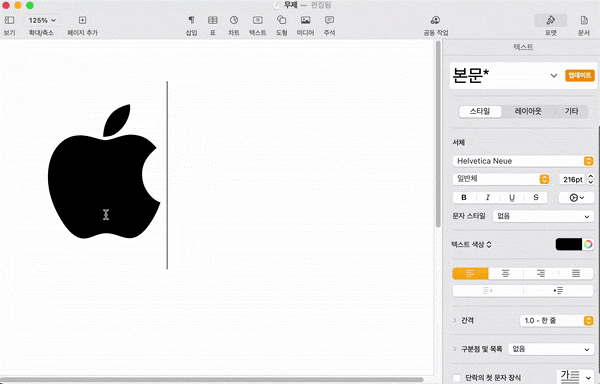Click the document title 무제
This screenshot has width=600, height=384.
[x=290, y=5]
